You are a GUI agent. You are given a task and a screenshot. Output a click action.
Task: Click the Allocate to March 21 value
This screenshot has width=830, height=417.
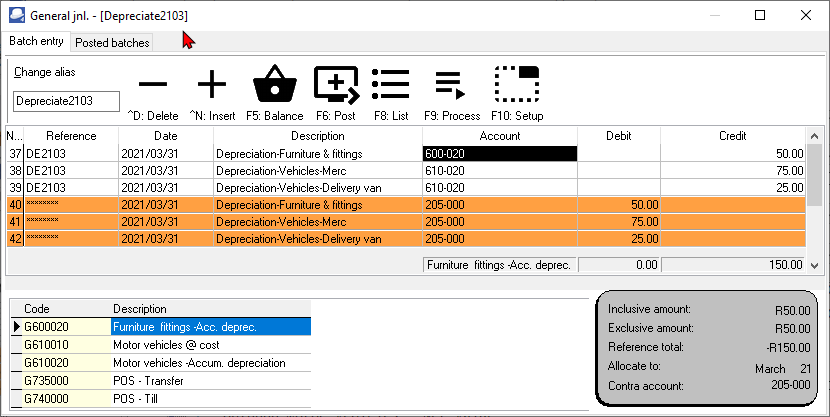click(782, 369)
